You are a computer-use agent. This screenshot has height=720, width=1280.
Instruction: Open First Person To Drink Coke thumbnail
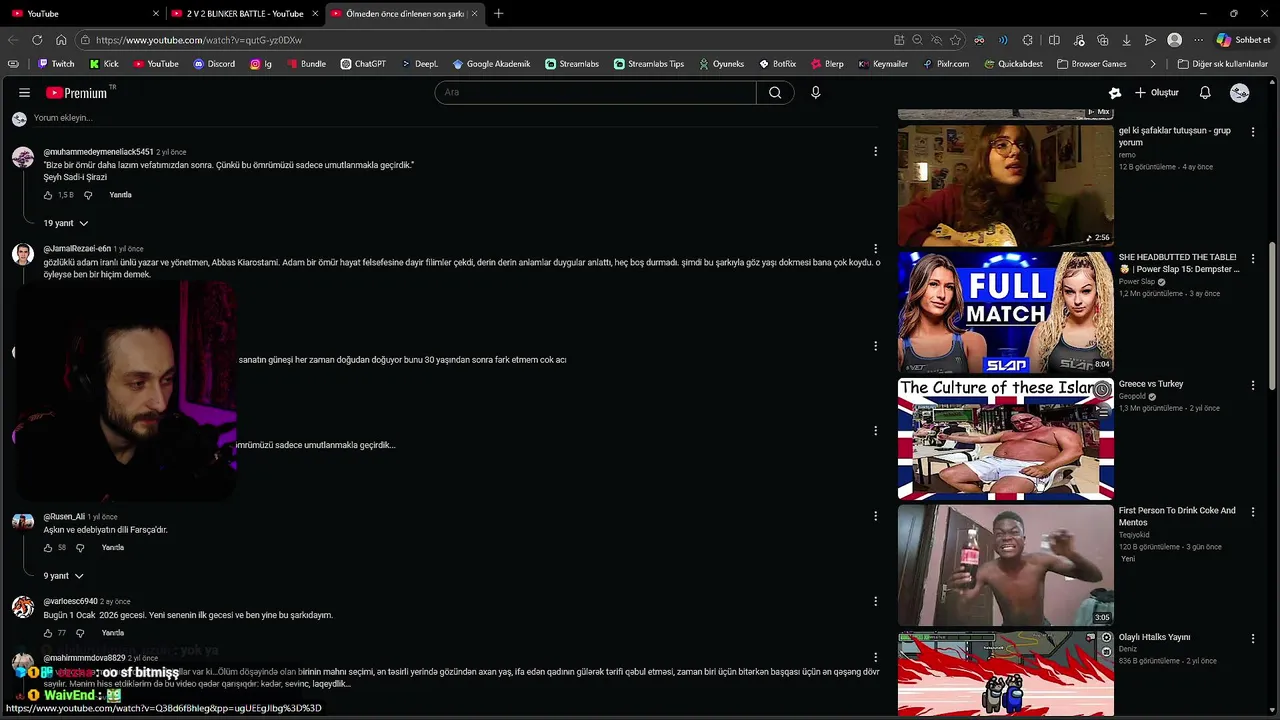pos(1005,565)
